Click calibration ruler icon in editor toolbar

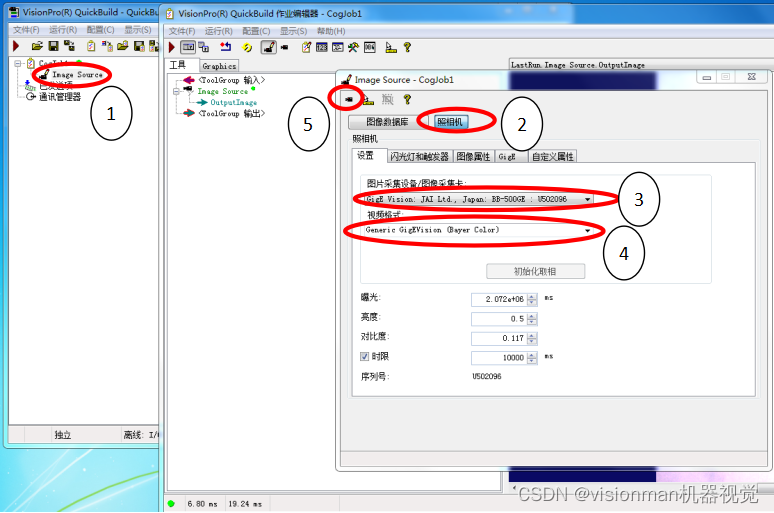click(x=391, y=47)
